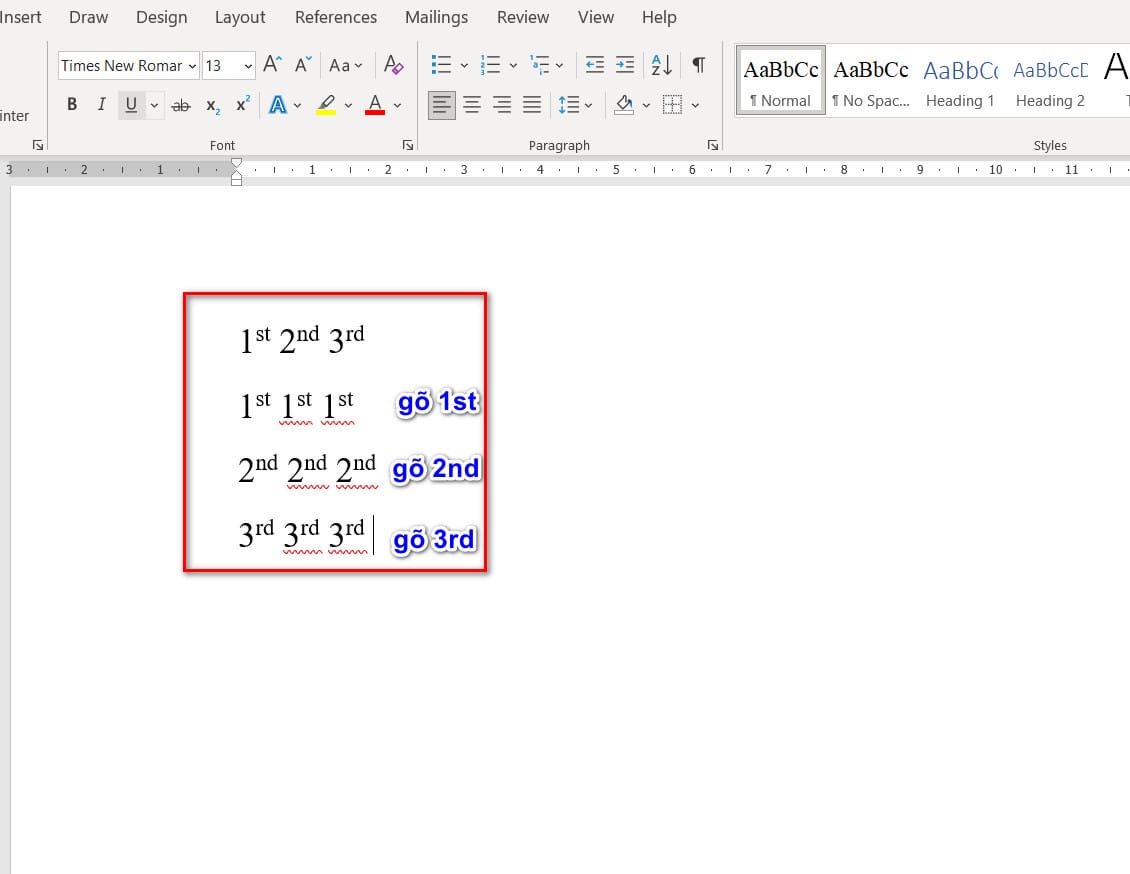Open the Paragraph settings dialog launcher
The height and width of the screenshot is (874, 1130).
coord(712,146)
